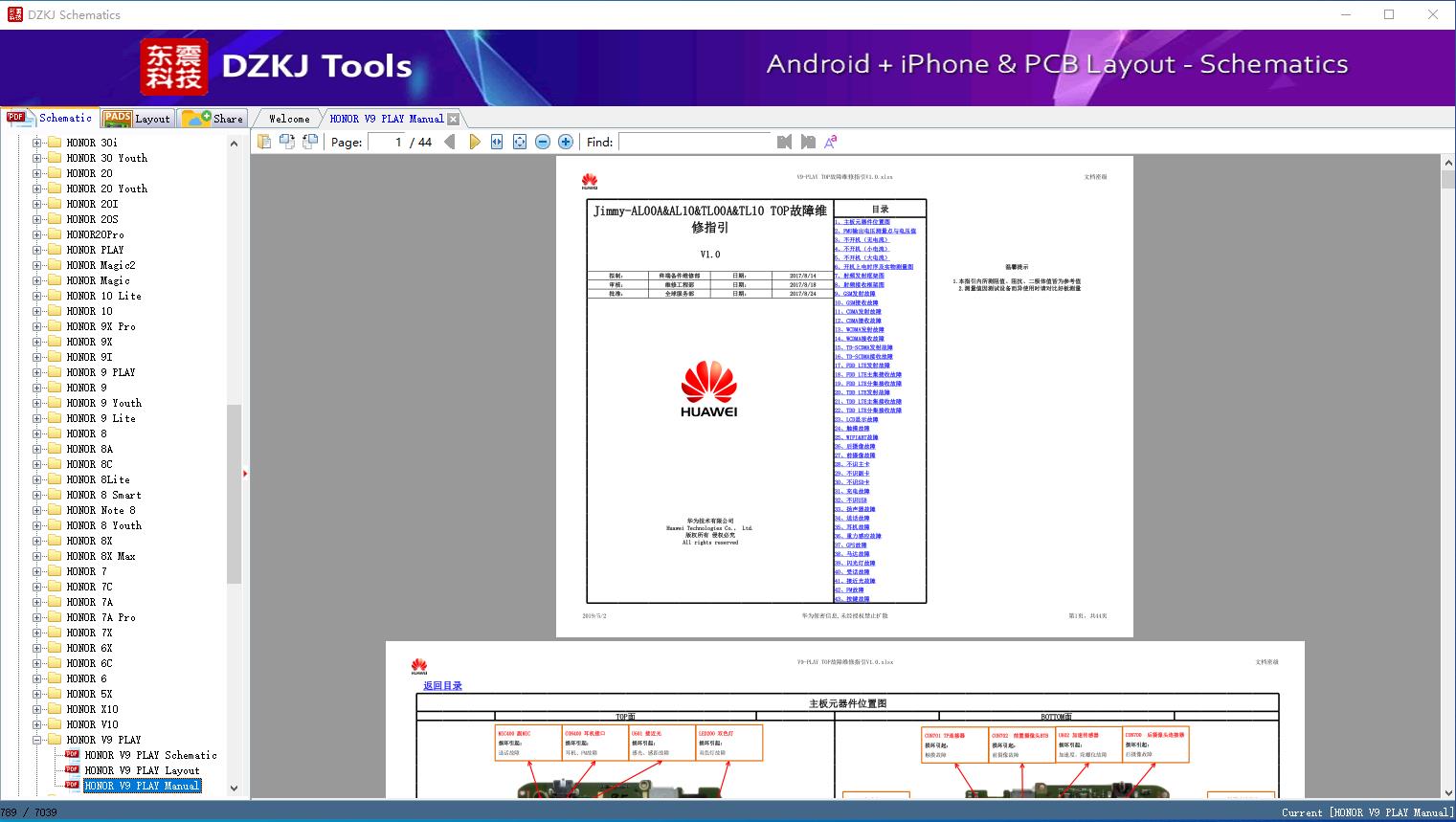1456x822 pixels.
Task: Fit the whole page in view
Action: (520, 142)
